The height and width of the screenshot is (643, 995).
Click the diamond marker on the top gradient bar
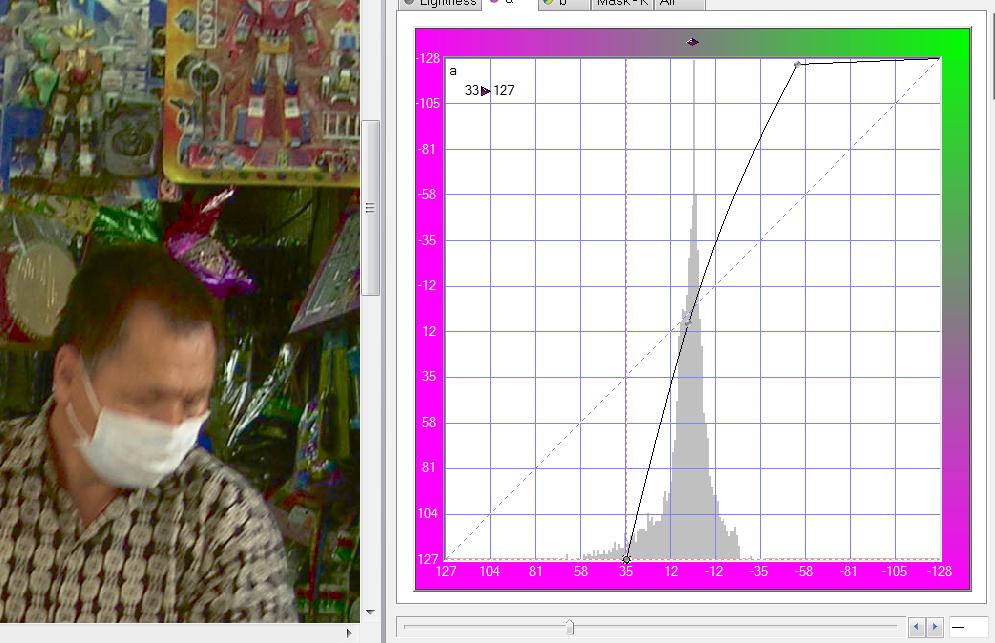(x=692, y=42)
